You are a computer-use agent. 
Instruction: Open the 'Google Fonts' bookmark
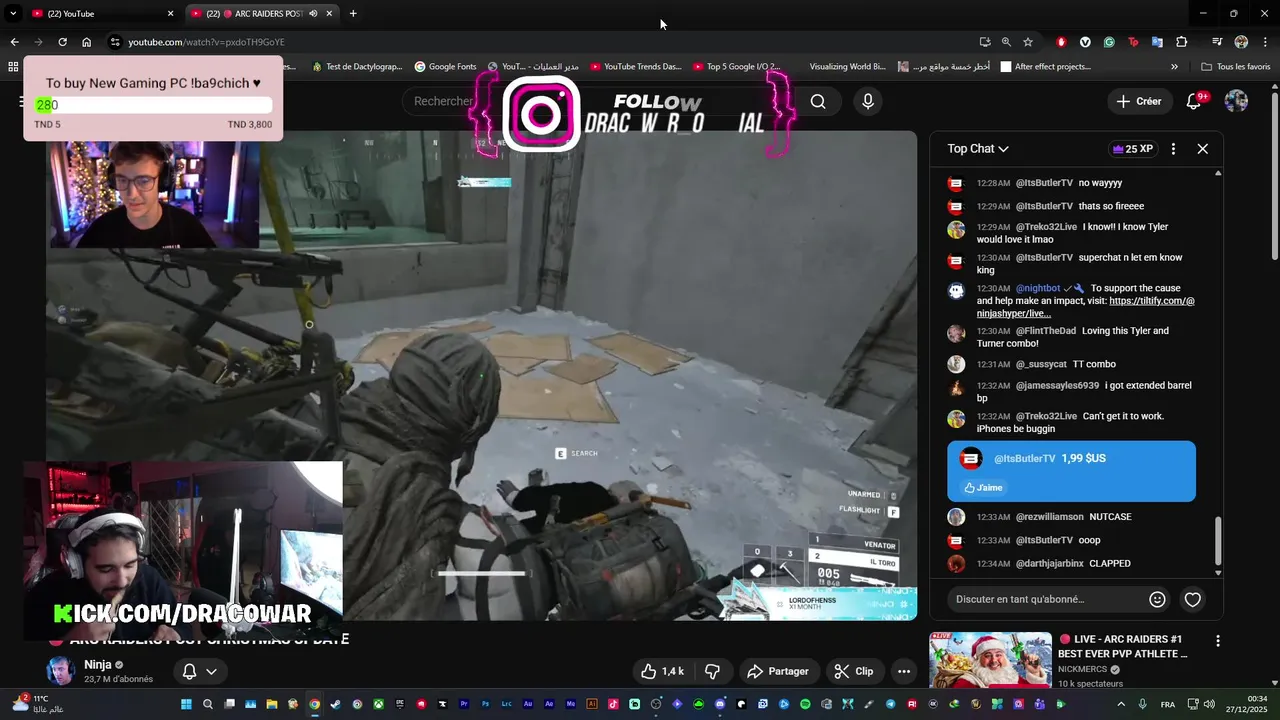pos(445,67)
